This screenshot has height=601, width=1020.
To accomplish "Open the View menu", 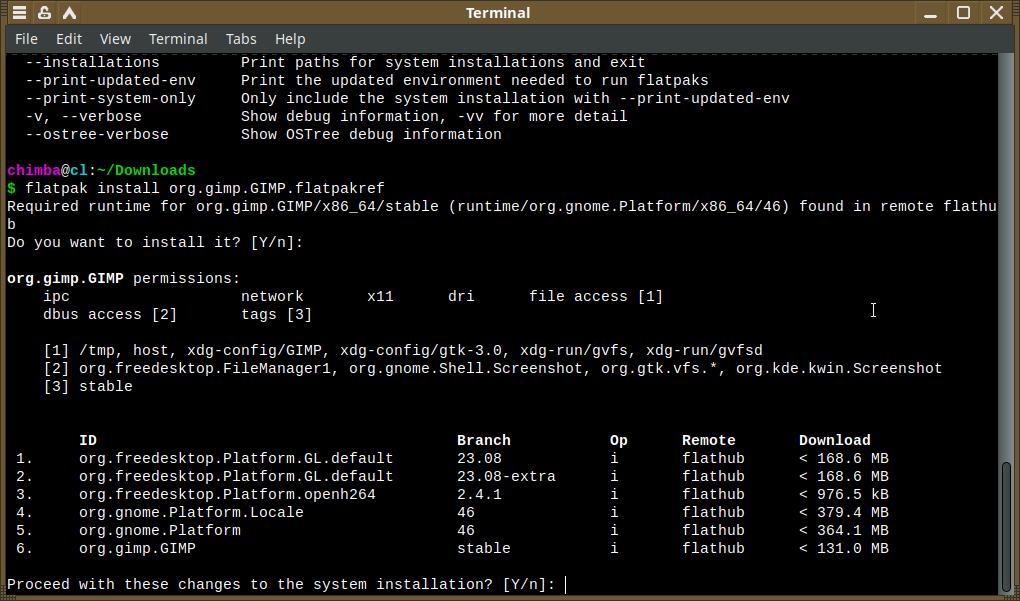I will click(x=115, y=39).
